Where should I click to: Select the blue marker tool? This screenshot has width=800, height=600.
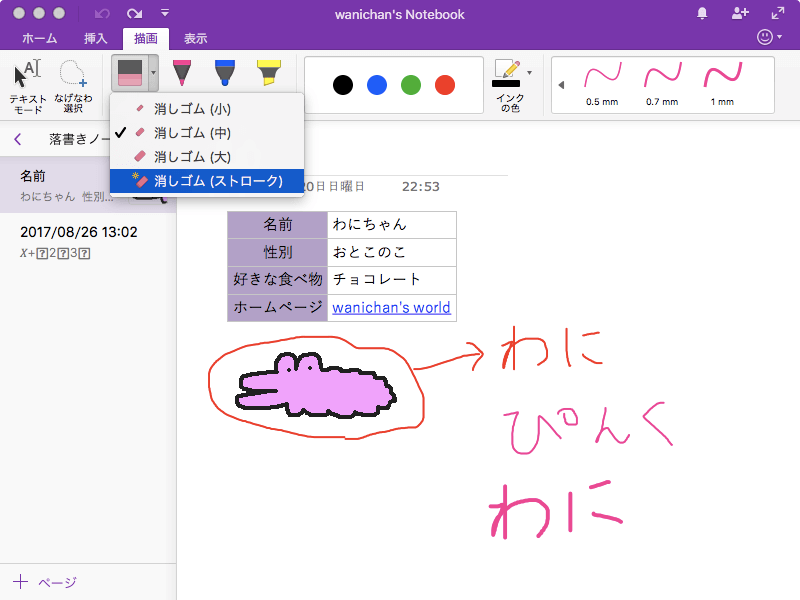224,72
